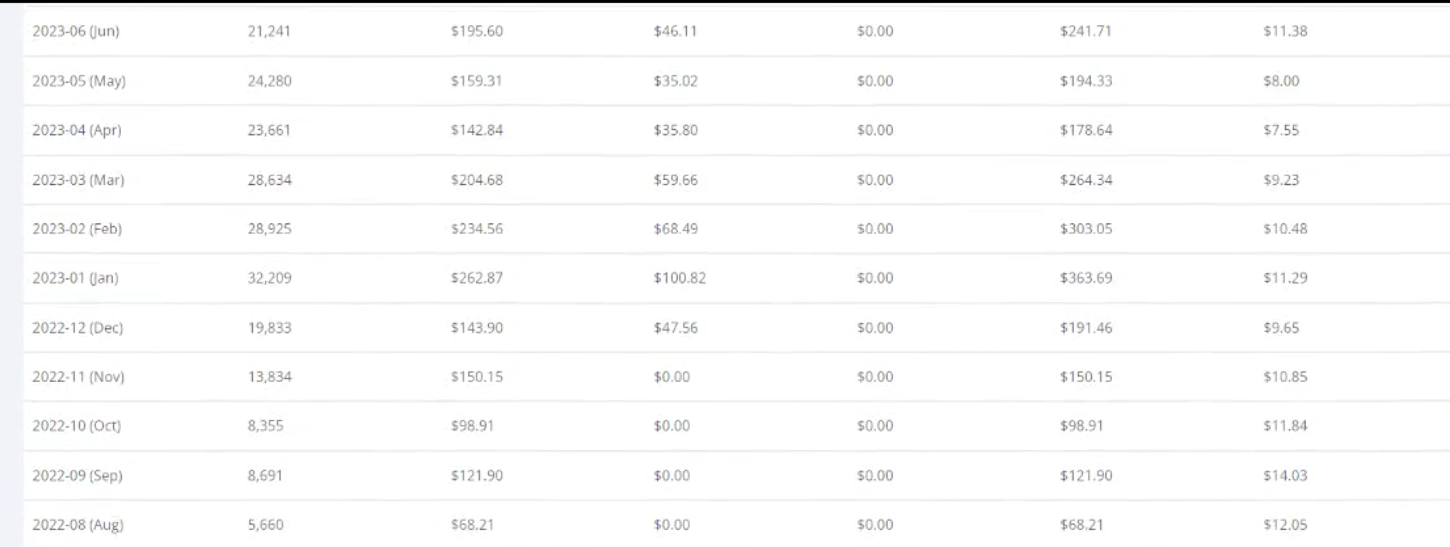The height and width of the screenshot is (547, 1450).
Task: Click the $59.66 amount for March 2023
Action: point(676,180)
